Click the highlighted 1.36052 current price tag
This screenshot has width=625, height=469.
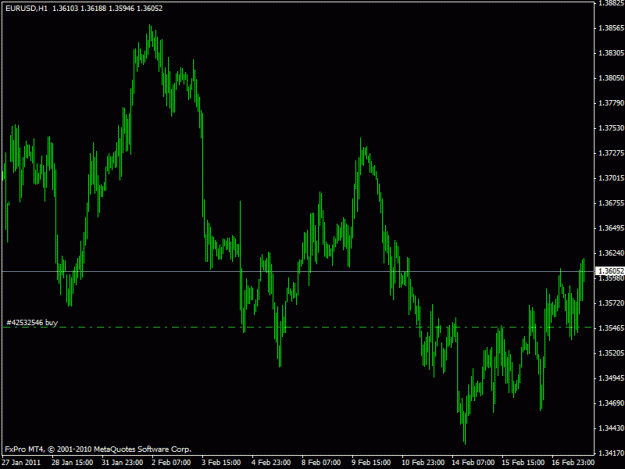pos(610,271)
